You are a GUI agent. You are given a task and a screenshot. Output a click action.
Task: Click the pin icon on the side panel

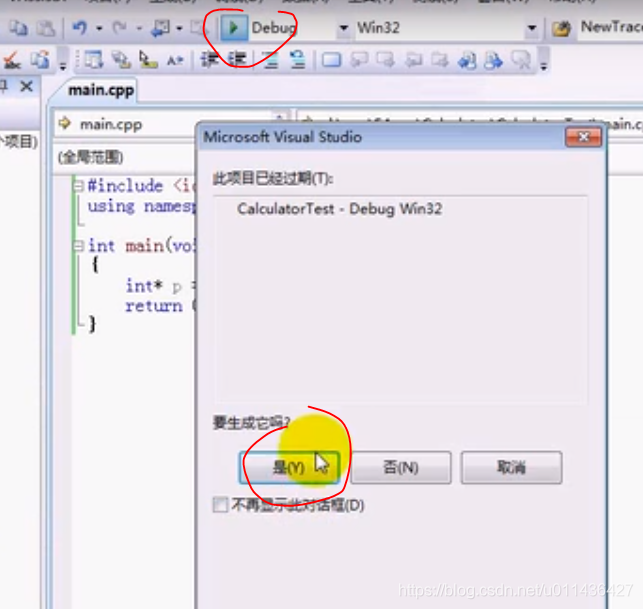tap(4, 86)
